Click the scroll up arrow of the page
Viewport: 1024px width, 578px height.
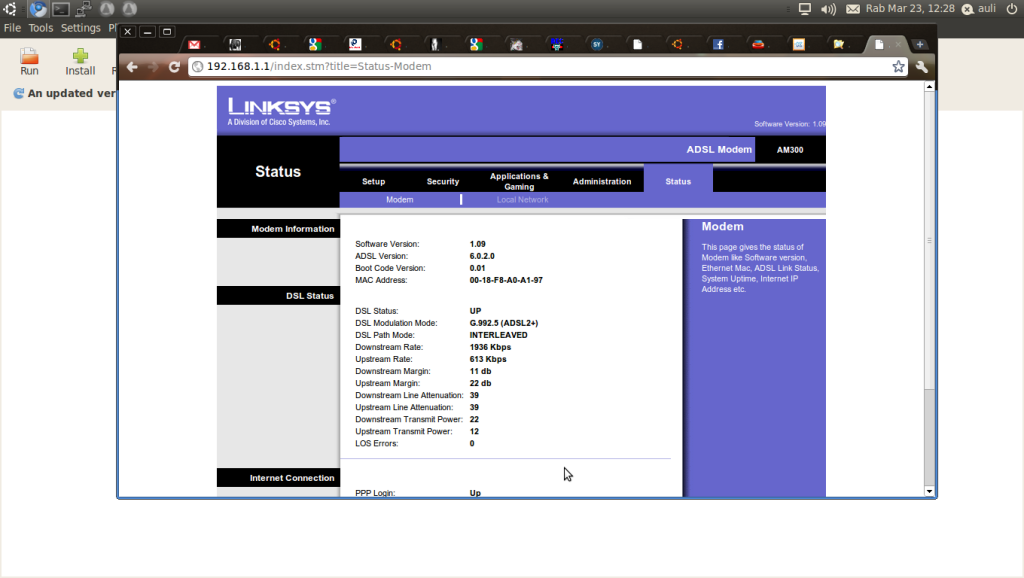pyautogui.click(x=929, y=86)
